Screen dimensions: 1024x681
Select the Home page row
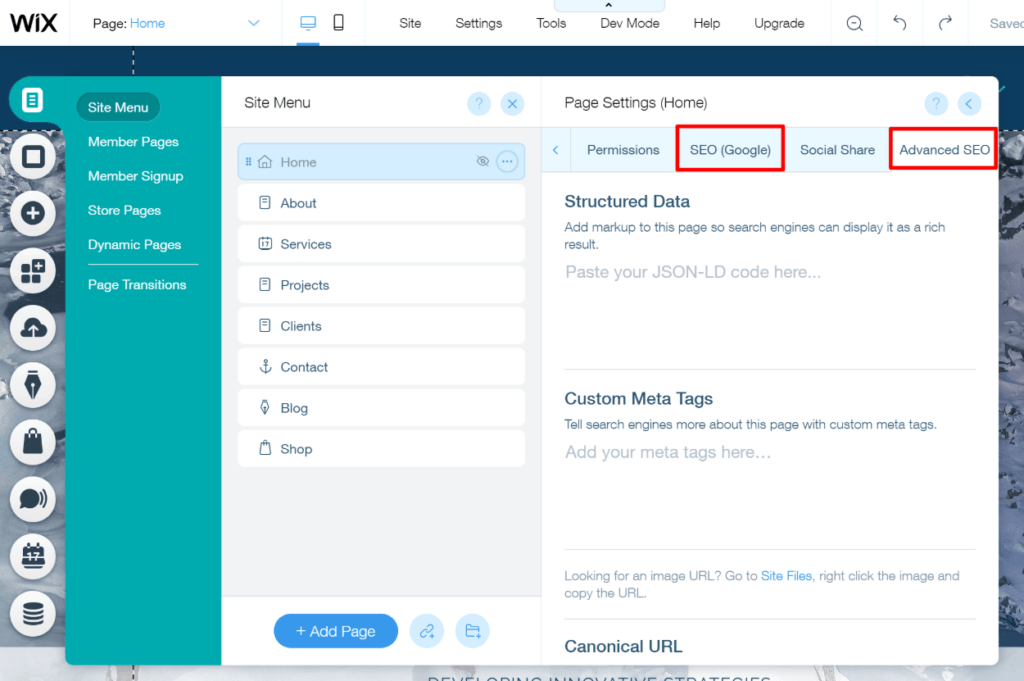click(381, 161)
